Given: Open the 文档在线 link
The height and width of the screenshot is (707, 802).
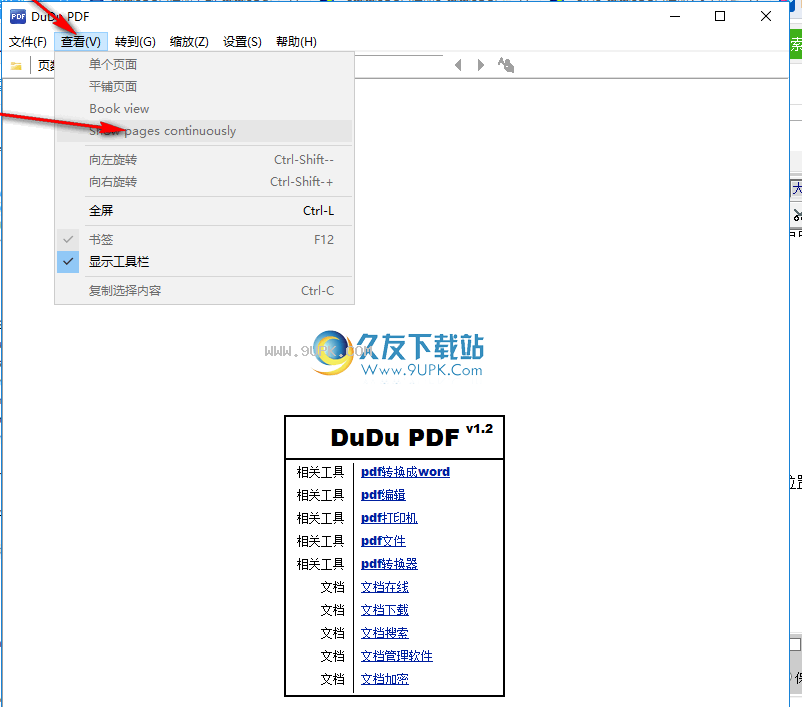Looking at the screenshot, I should [385, 587].
